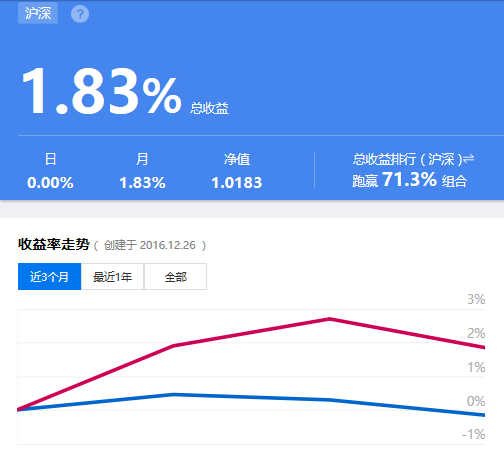Select the 沪深 market tag
The width and height of the screenshot is (504, 457).
(x=38, y=13)
